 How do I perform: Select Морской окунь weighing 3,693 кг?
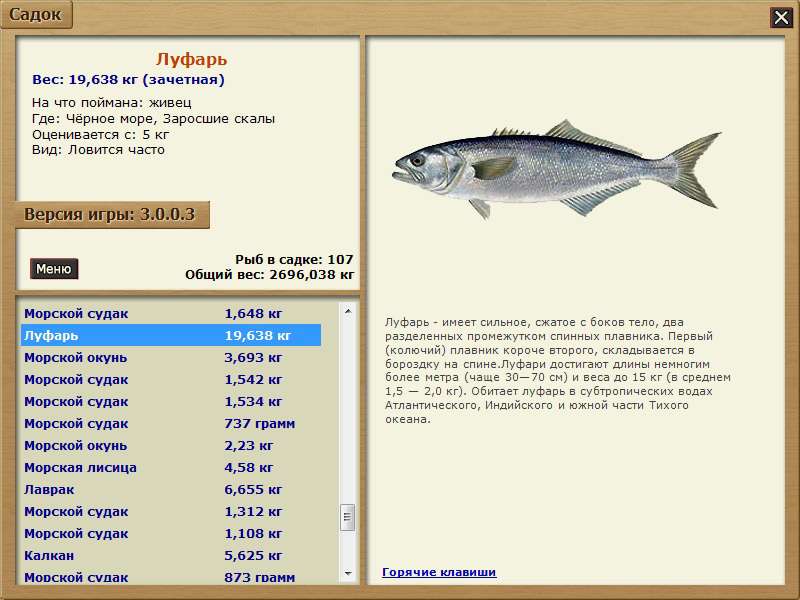pos(170,358)
